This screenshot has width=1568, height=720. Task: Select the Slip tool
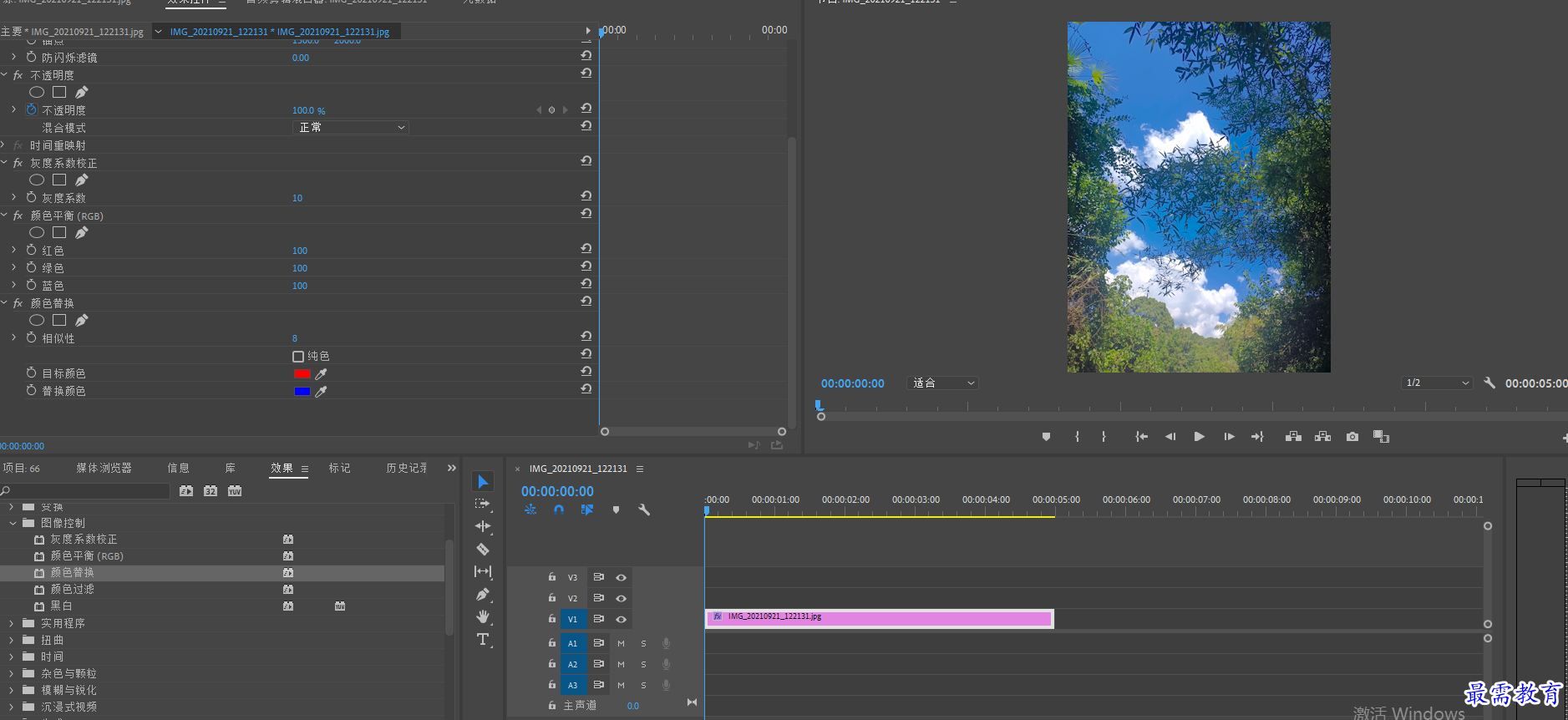483,571
